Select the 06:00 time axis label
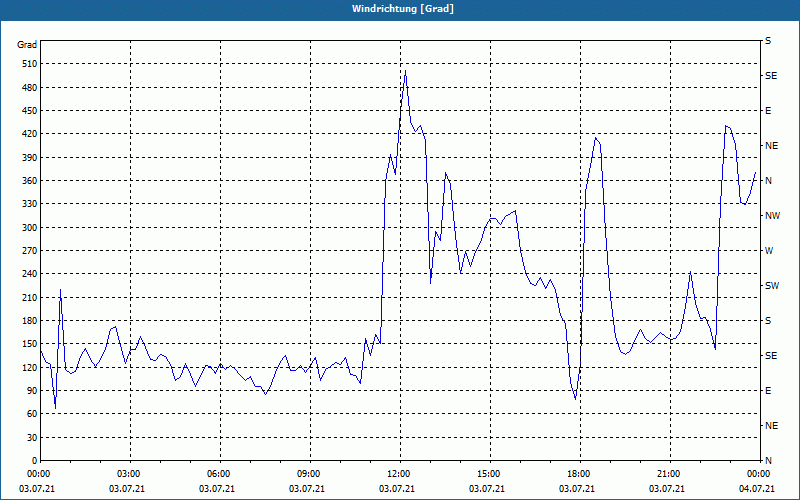This screenshot has width=800, height=500. coord(217,473)
